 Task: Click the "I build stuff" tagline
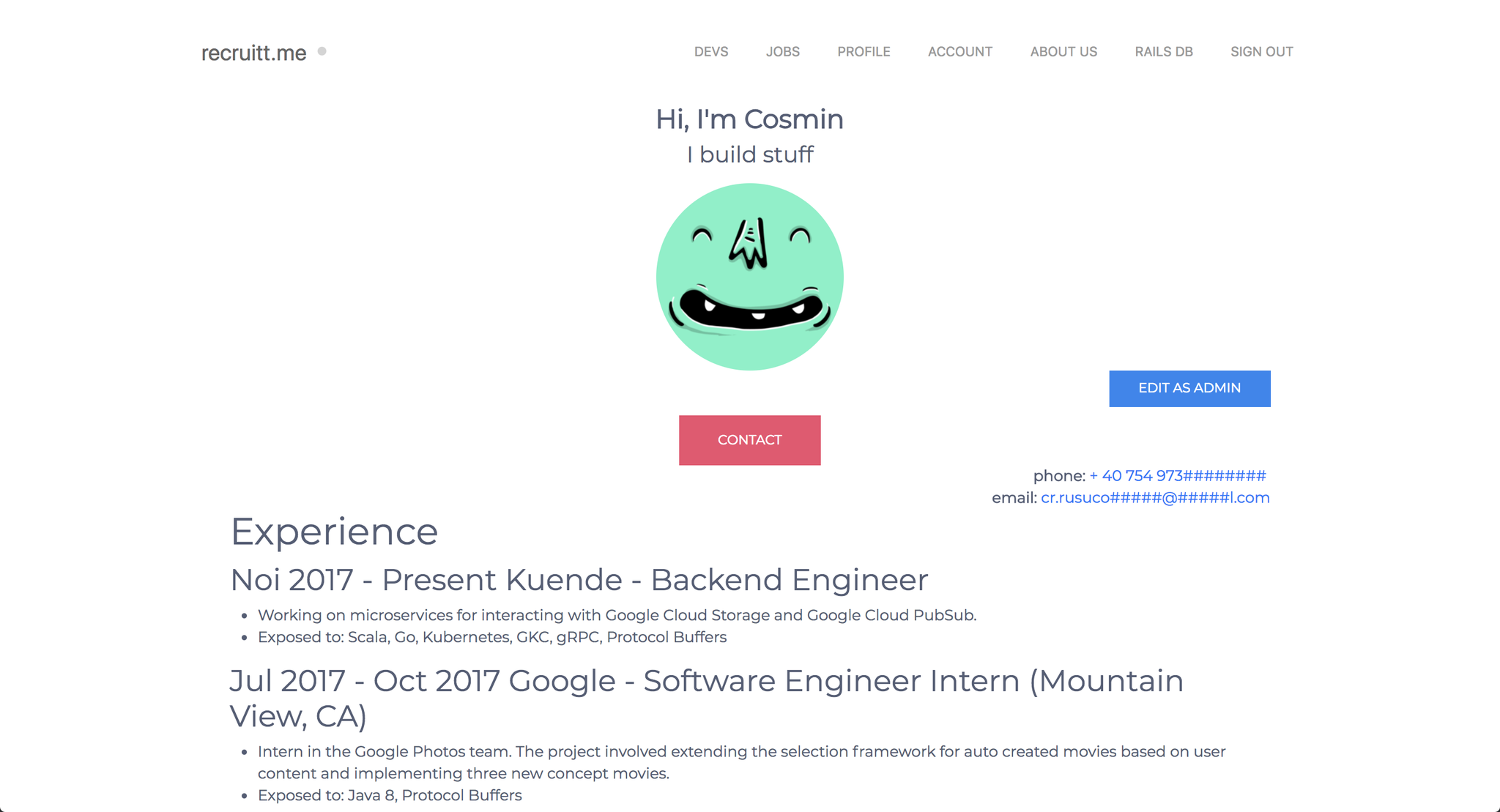pos(749,154)
